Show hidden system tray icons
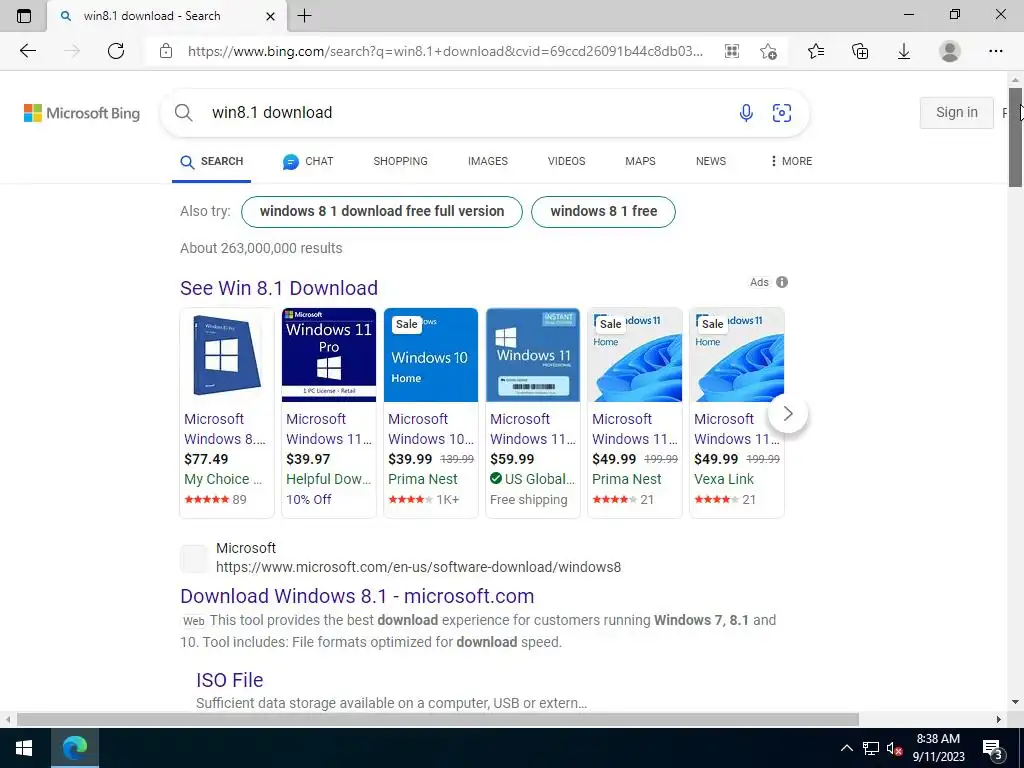The image size is (1024, 768). 846,748
